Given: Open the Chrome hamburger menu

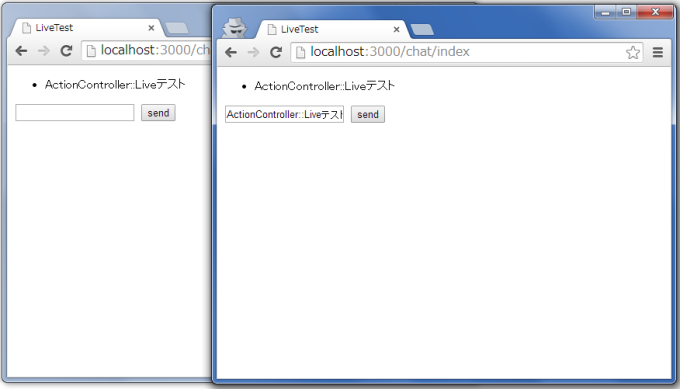Looking at the screenshot, I should pyautogui.click(x=658, y=52).
